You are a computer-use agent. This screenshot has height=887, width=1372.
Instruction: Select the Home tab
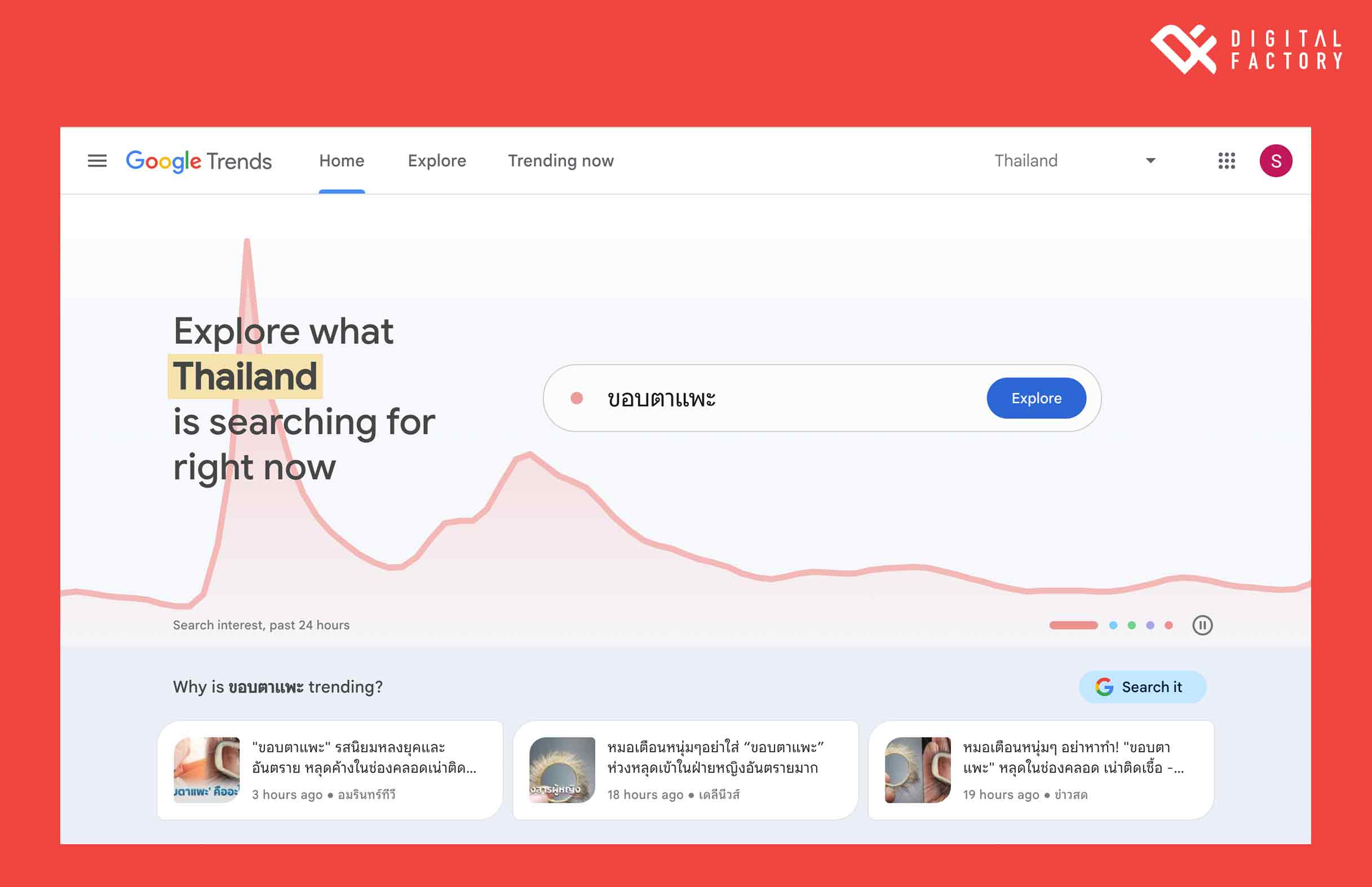341,161
